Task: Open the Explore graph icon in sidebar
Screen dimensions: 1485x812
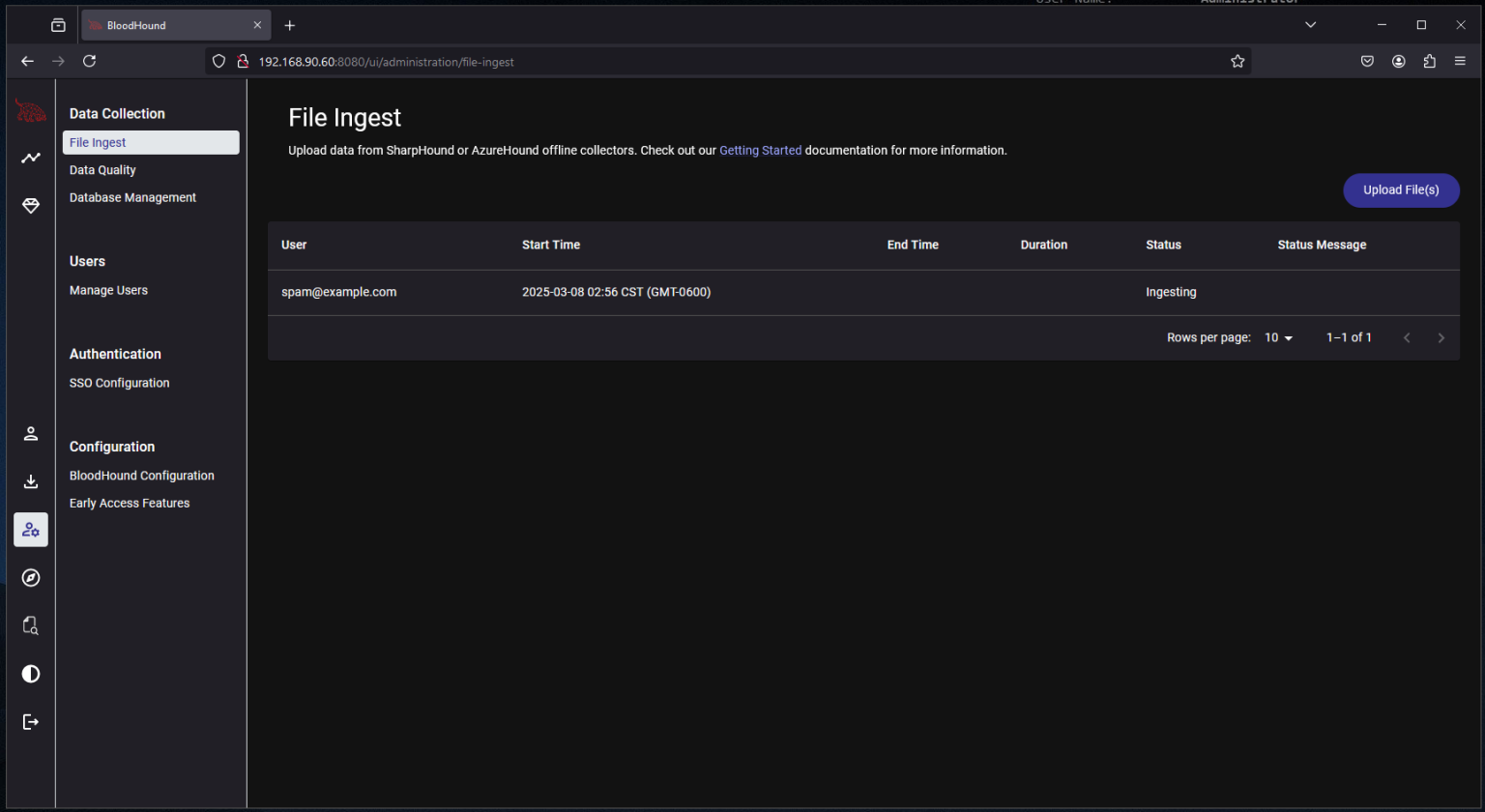Action: tap(31, 158)
